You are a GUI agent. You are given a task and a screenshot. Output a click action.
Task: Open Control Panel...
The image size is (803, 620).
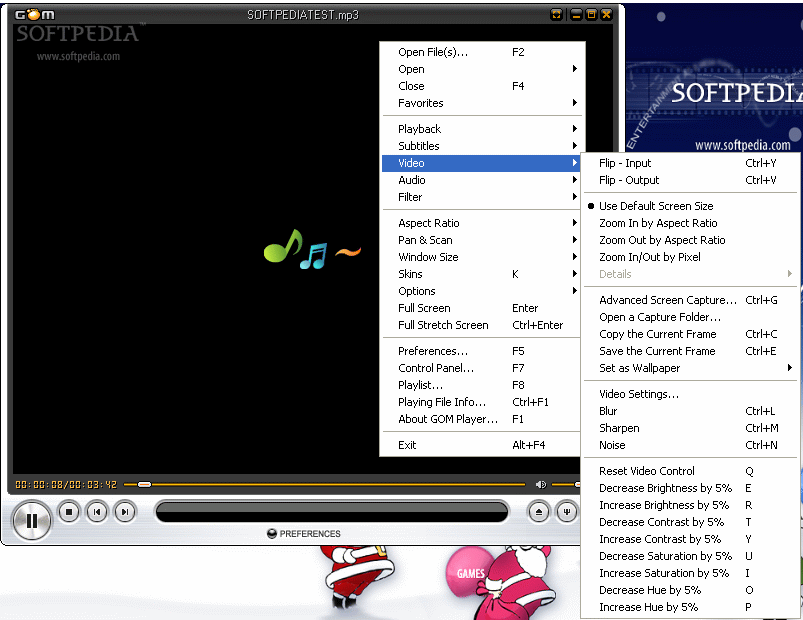click(481, 368)
